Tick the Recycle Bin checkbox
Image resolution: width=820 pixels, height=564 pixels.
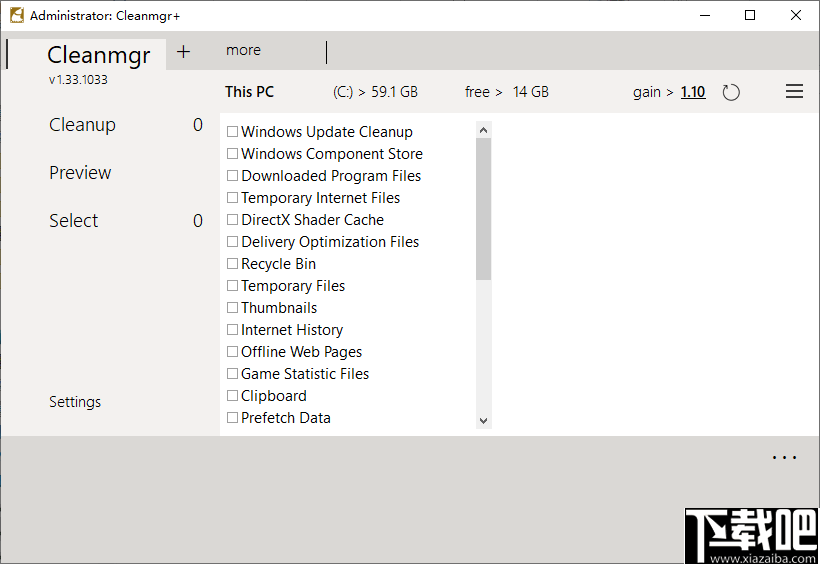tap(232, 263)
